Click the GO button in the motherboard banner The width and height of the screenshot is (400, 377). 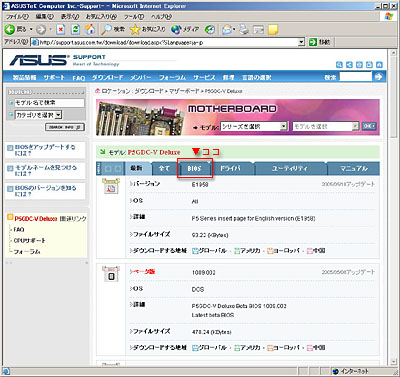[x=369, y=126]
